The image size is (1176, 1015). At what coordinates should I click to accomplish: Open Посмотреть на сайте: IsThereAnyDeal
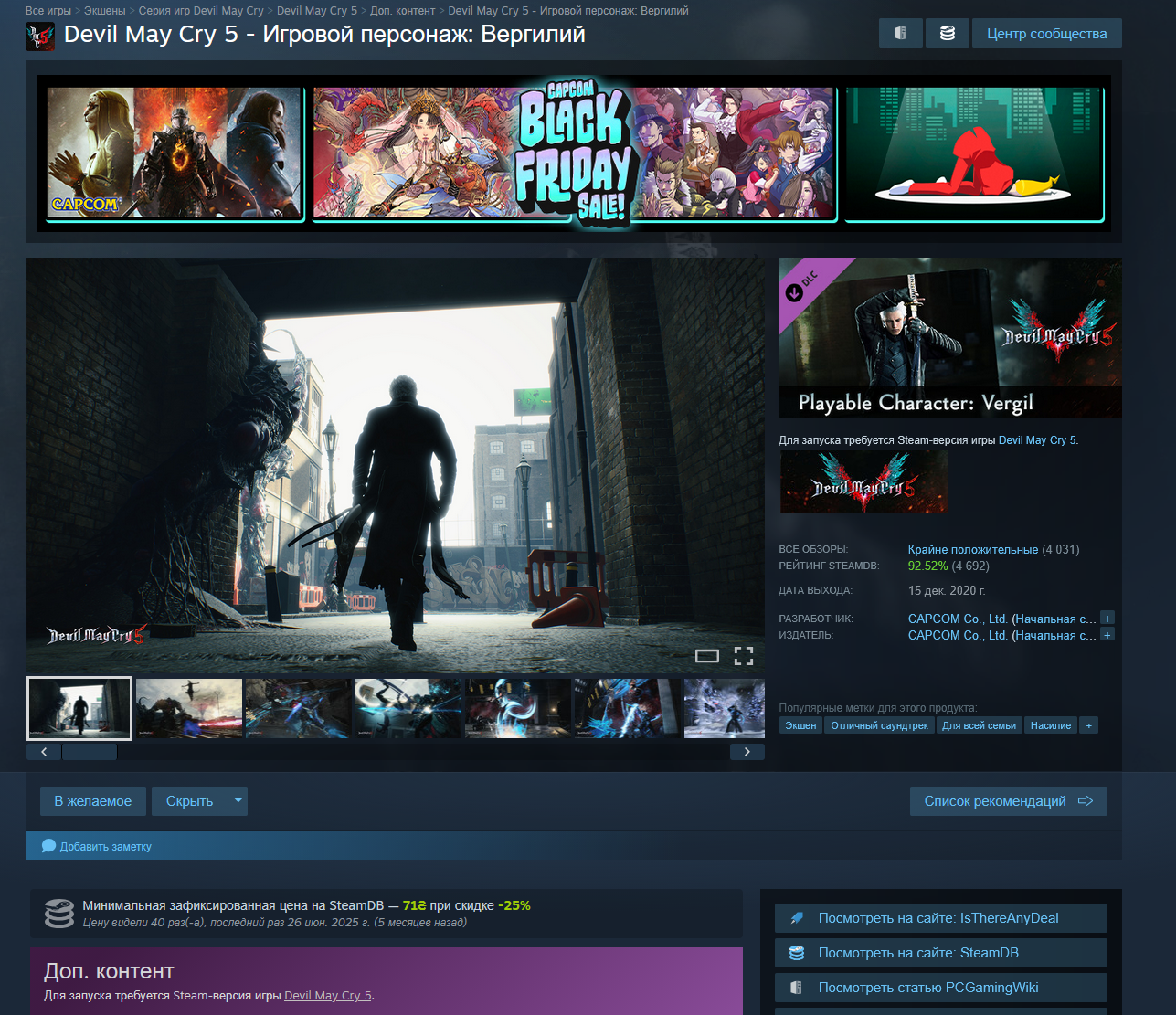pos(941,918)
